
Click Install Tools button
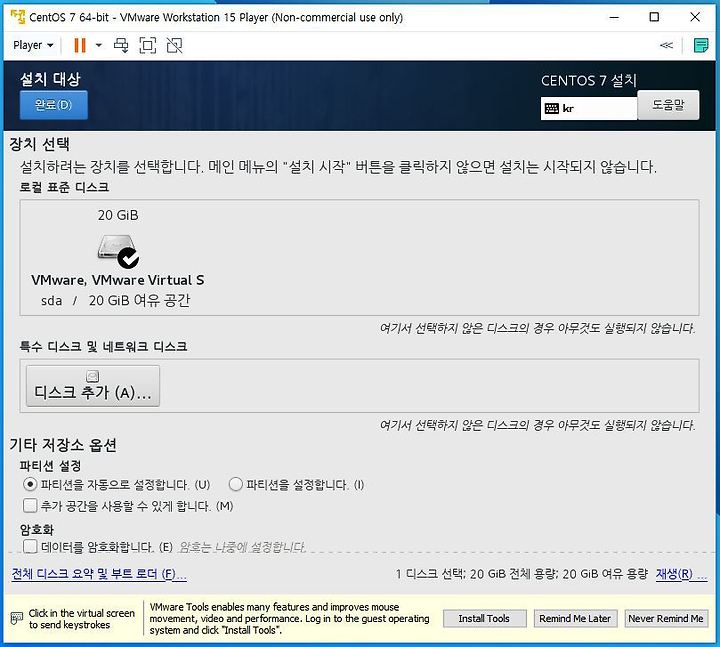pyautogui.click(x=484, y=619)
